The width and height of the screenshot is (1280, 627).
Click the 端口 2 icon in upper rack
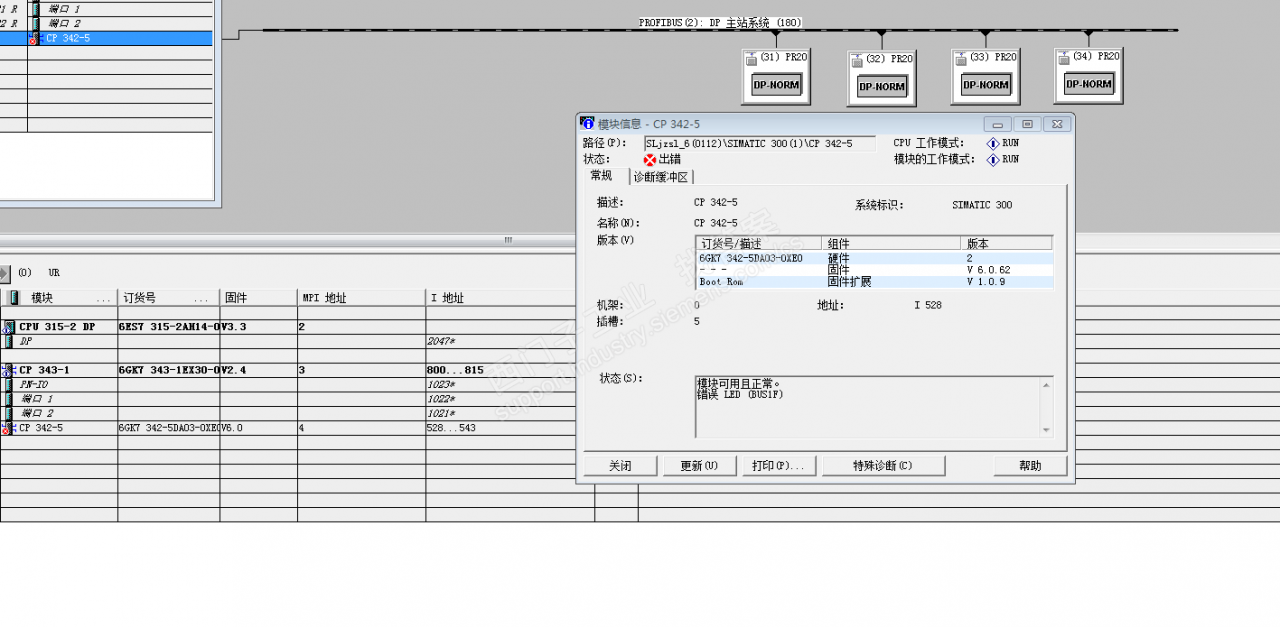point(37,23)
